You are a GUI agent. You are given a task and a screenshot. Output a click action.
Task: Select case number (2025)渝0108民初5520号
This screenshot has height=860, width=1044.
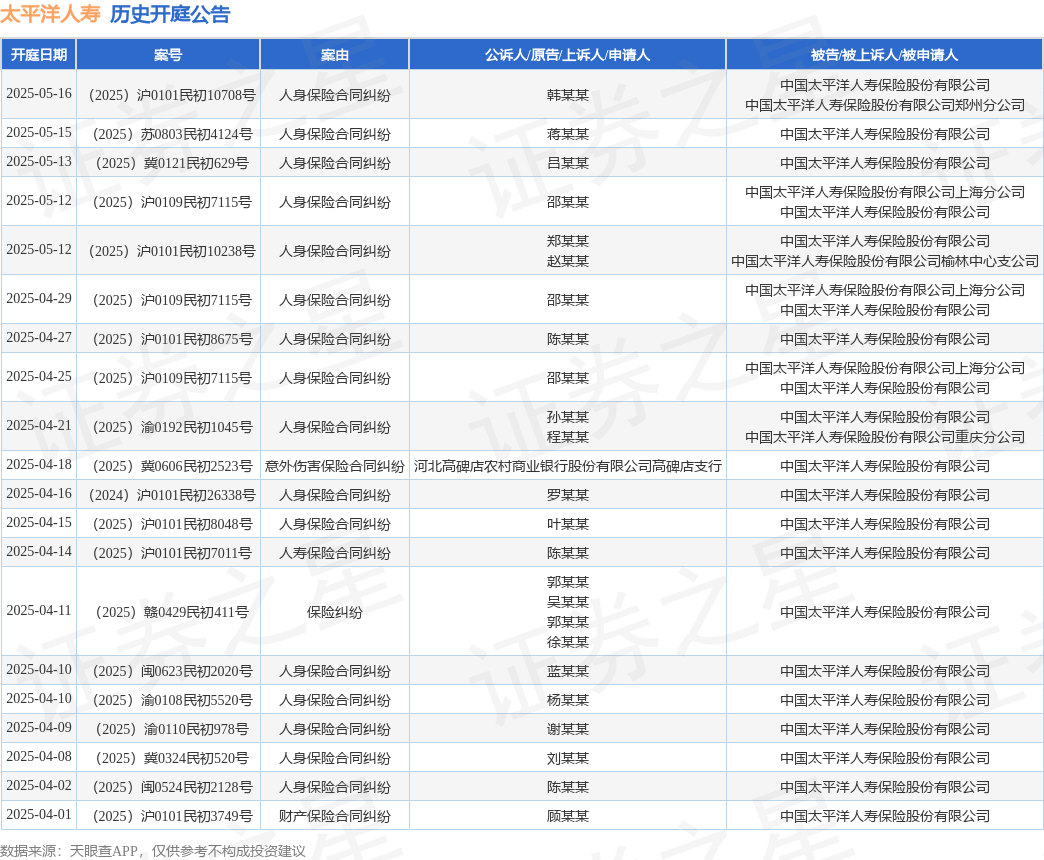point(172,700)
